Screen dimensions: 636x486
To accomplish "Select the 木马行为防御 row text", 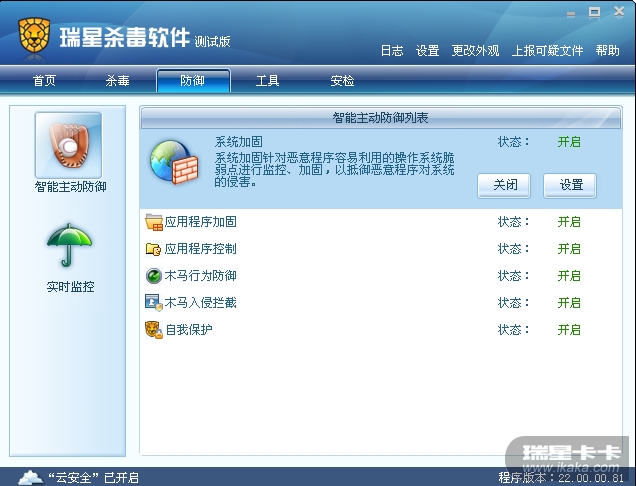I will (x=200, y=276).
